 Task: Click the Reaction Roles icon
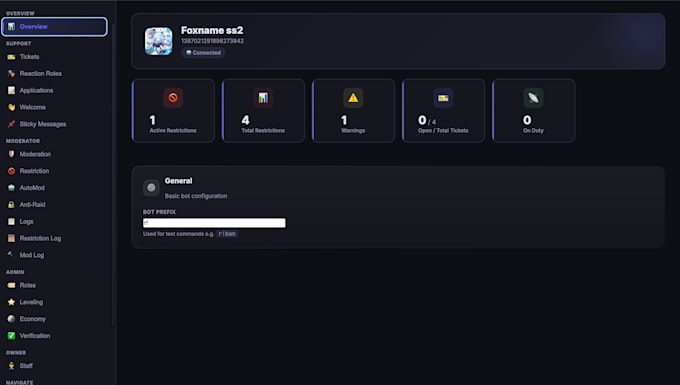[11, 74]
